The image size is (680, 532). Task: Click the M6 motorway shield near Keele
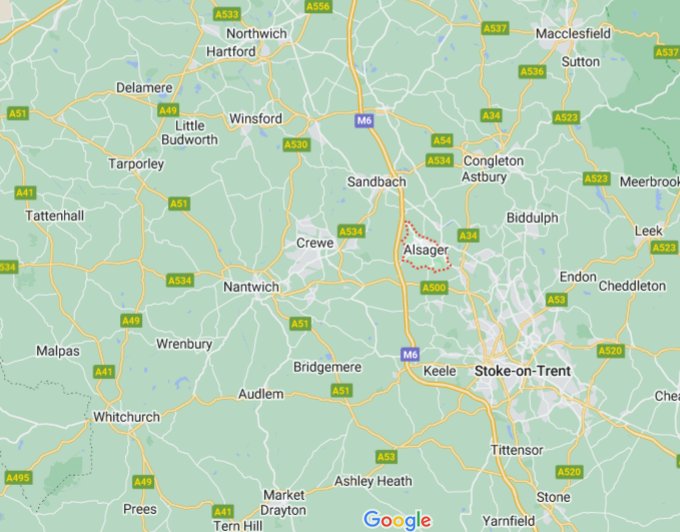click(410, 354)
